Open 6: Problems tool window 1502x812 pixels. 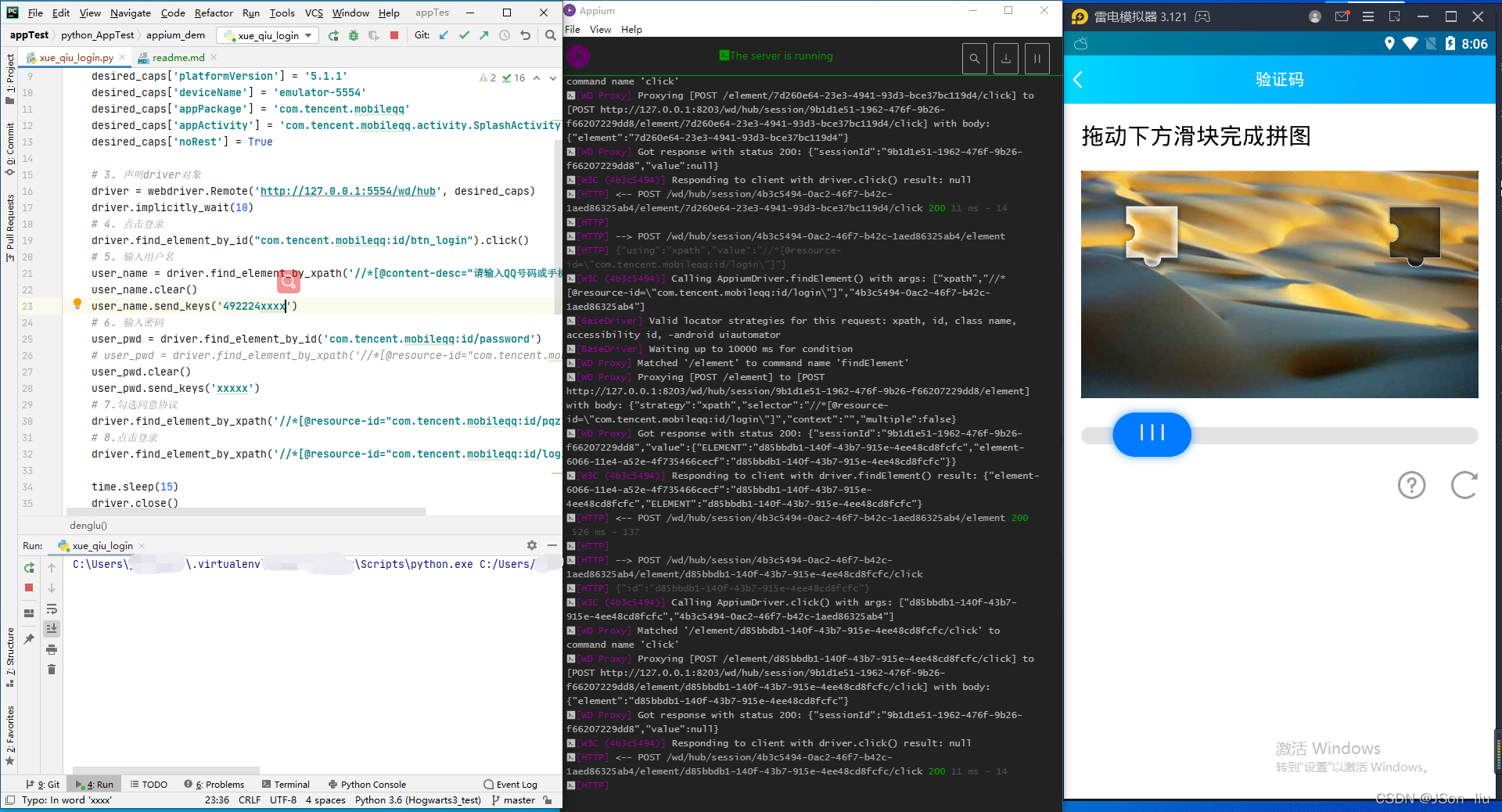pos(214,785)
